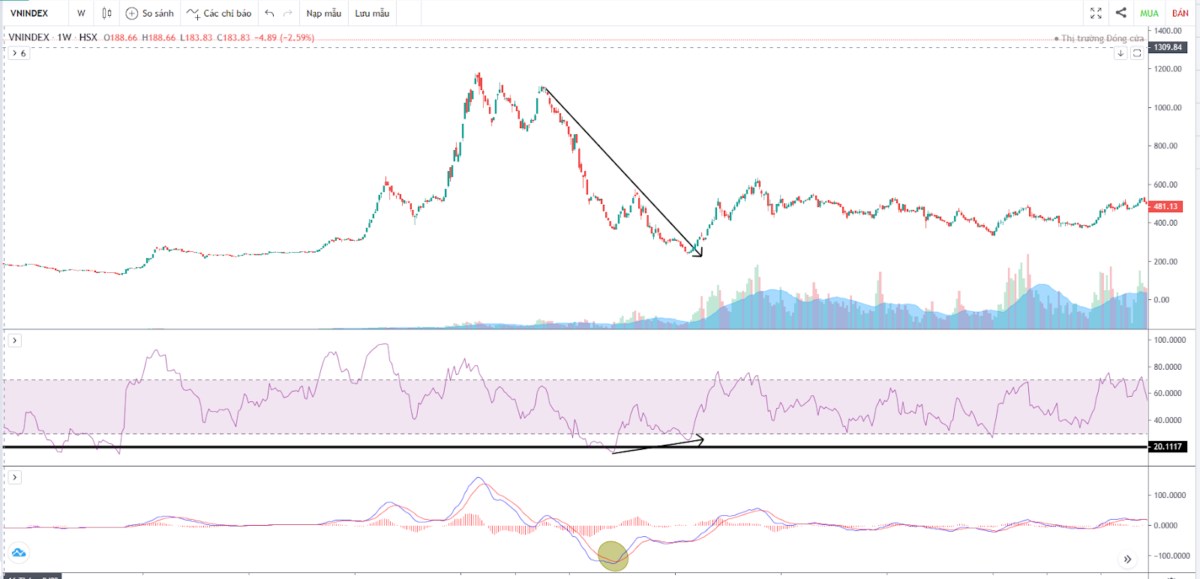1200x579 pixels.
Task: Click the redo arrow in toolbar
Action: point(288,14)
